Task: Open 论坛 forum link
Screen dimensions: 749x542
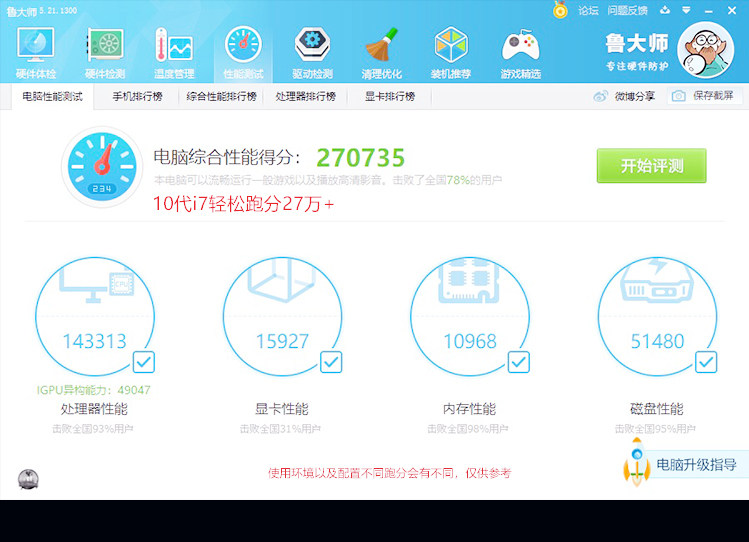Action: (588, 10)
